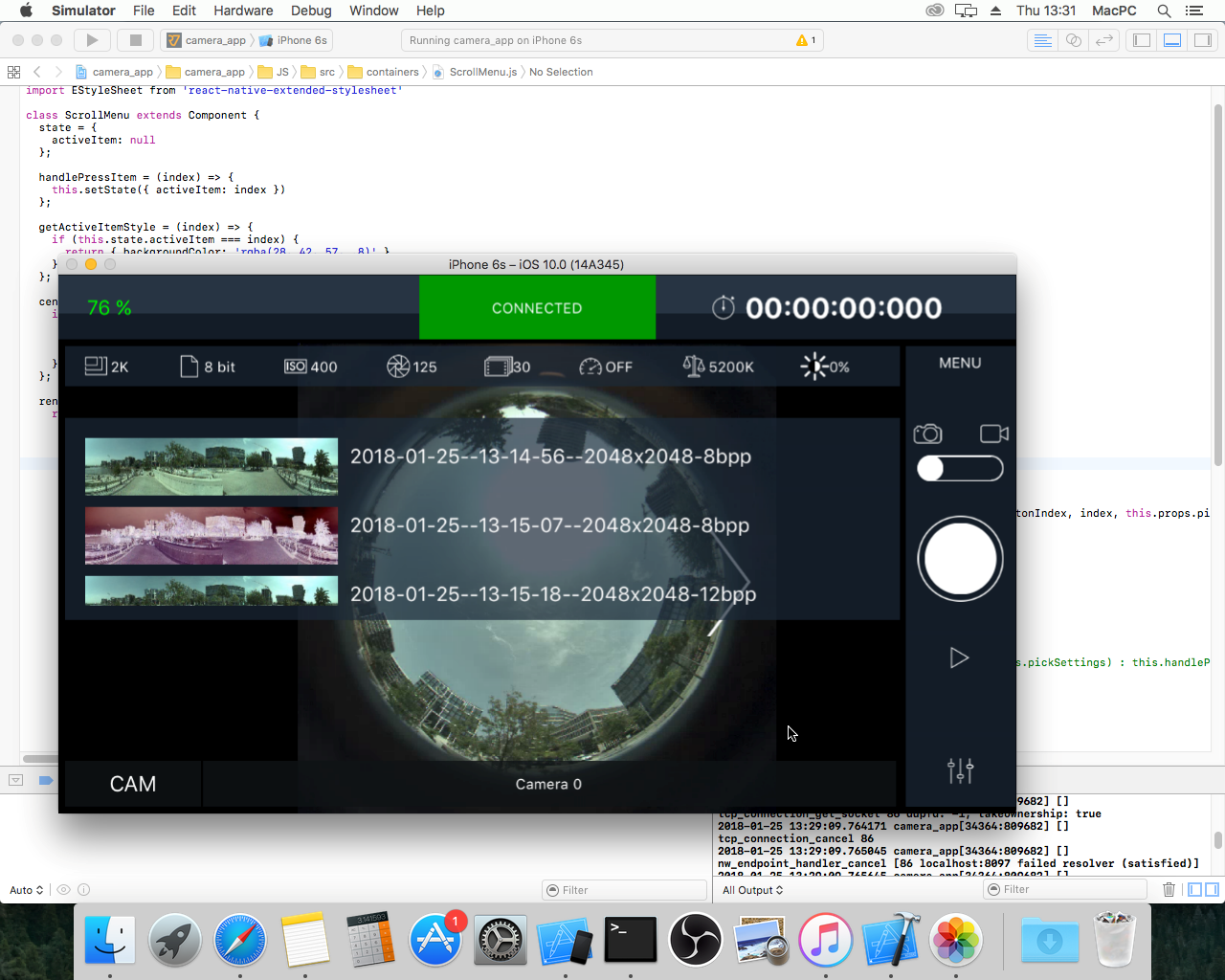Click the variables Filter field
Viewport: 1225px width, 980px height.
click(x=624, y=890)
